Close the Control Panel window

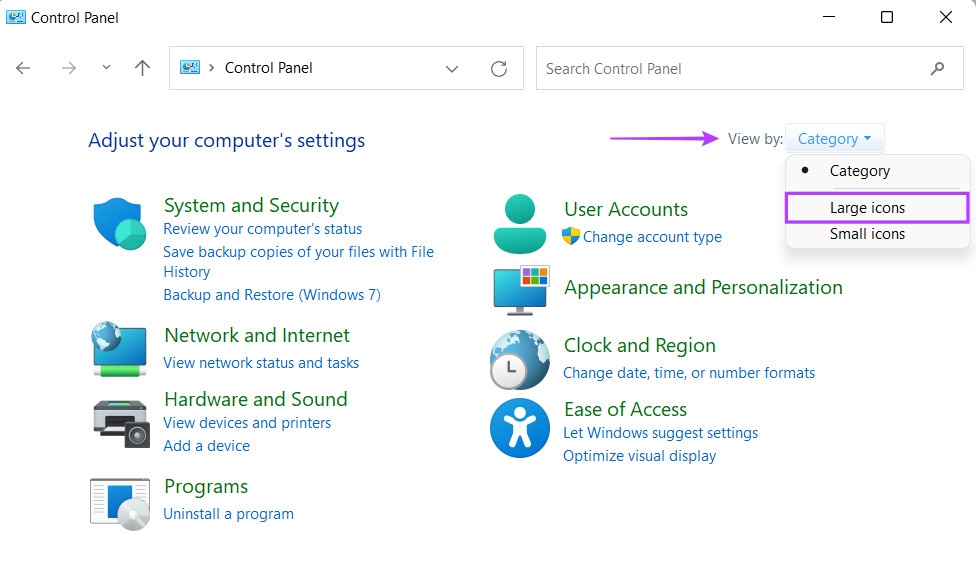[946, 17]
